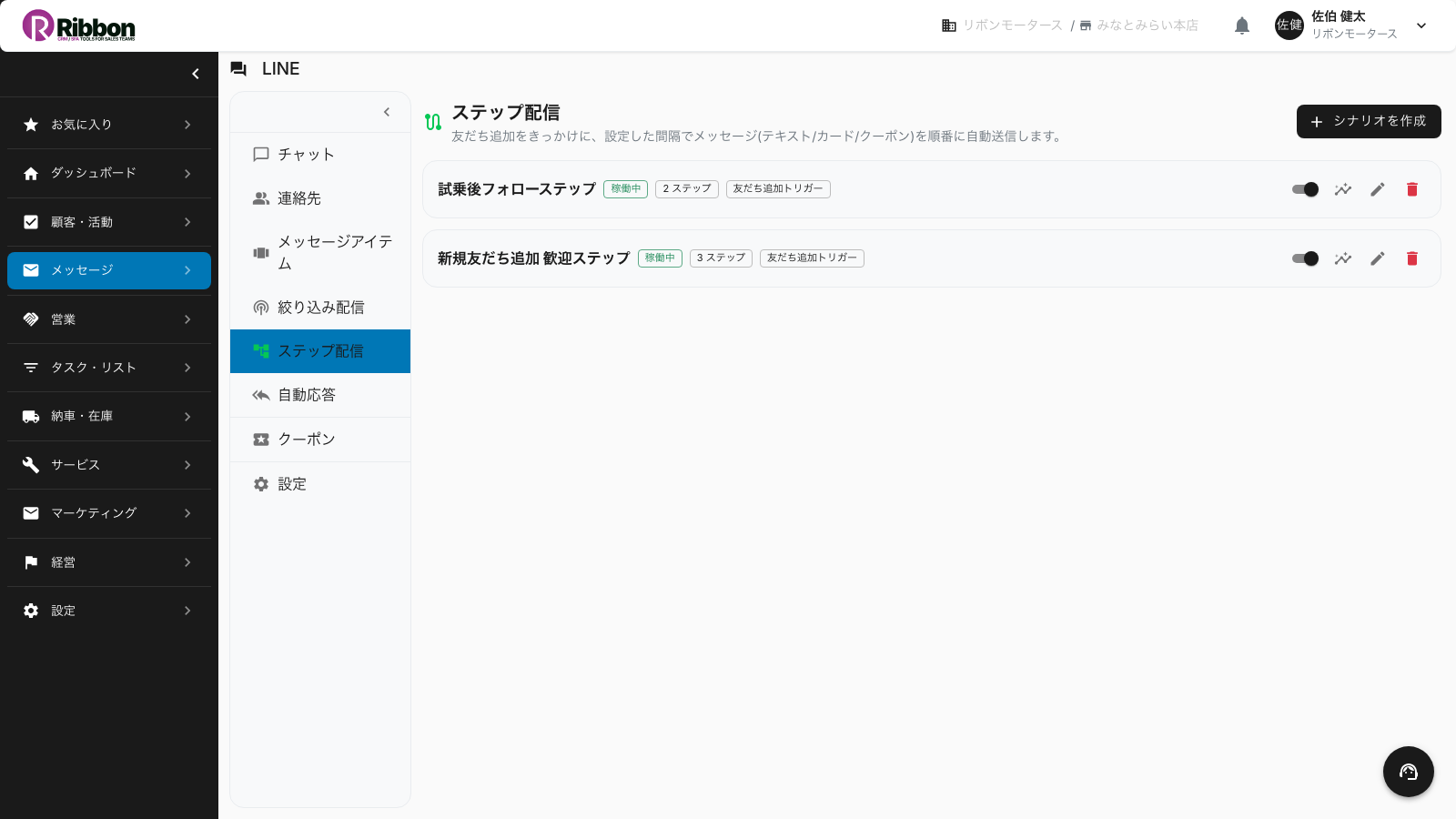This screenshot has width=1456, height=819.
Task: Click the Ribbon logo
Action: pos(79,25)
